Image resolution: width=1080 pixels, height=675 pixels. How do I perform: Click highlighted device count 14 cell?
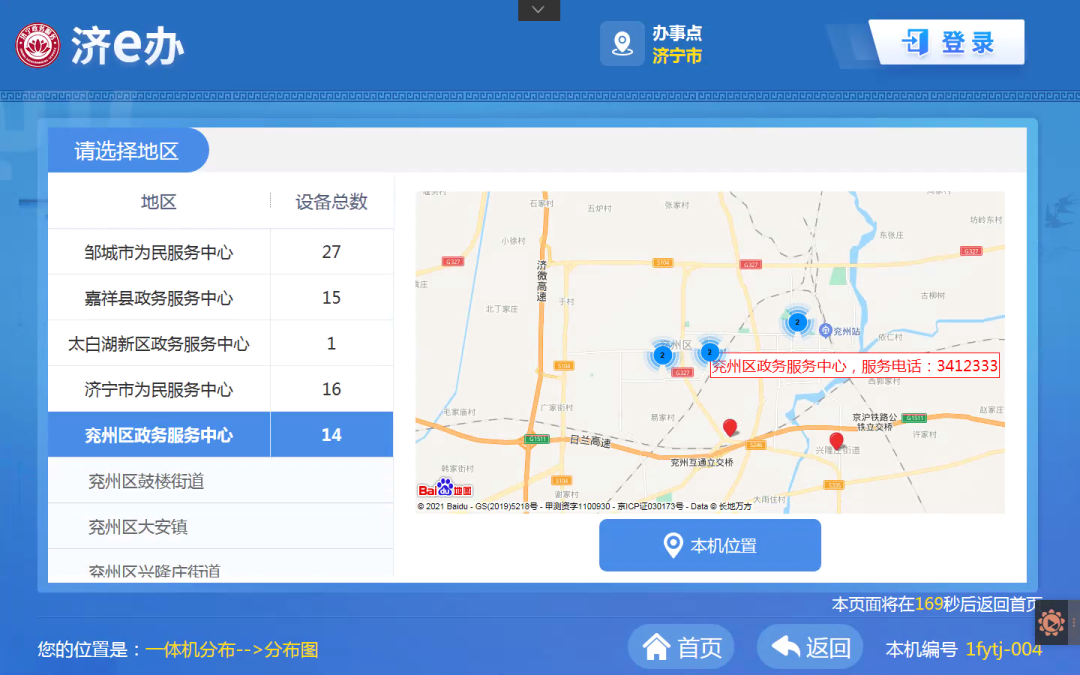coord(331,435)
